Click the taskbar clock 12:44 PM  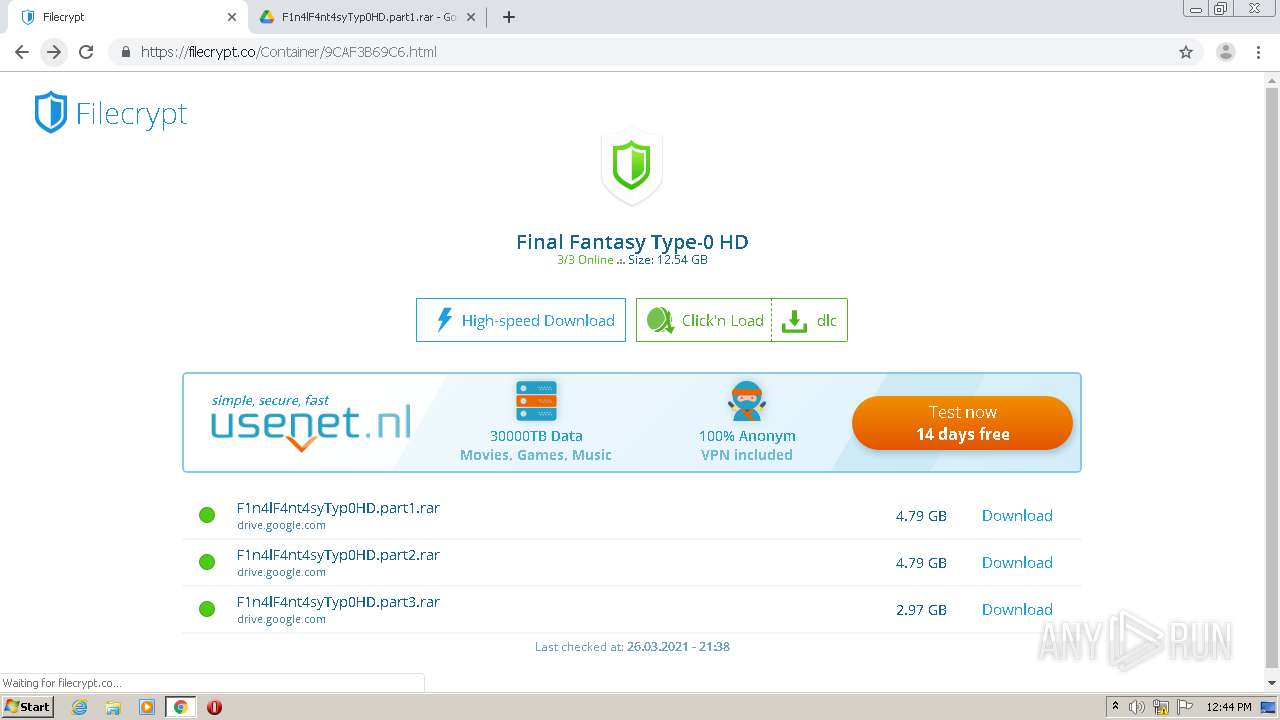click(1229, 707)
